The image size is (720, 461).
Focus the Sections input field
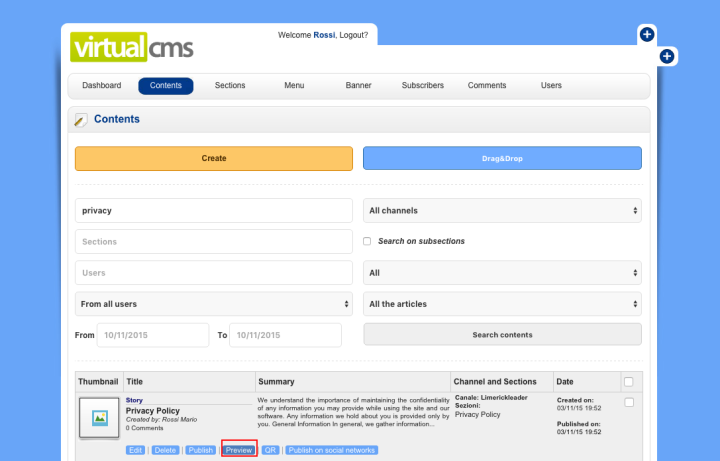click(214, 242)
